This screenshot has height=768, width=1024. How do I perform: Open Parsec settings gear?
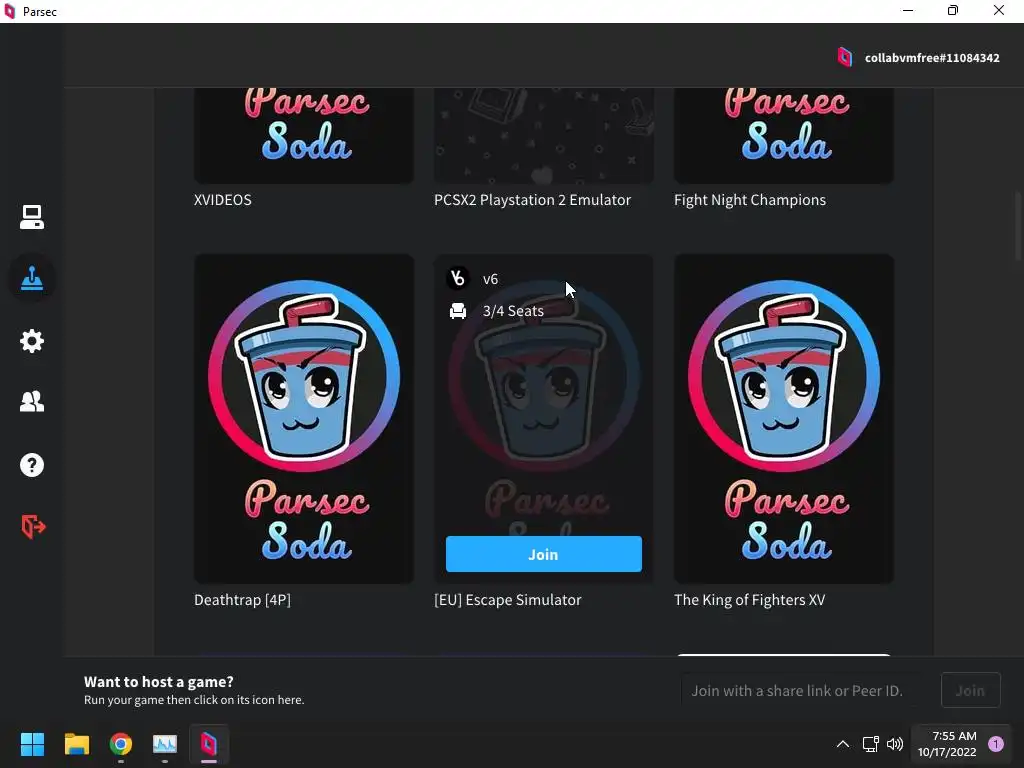31,340
